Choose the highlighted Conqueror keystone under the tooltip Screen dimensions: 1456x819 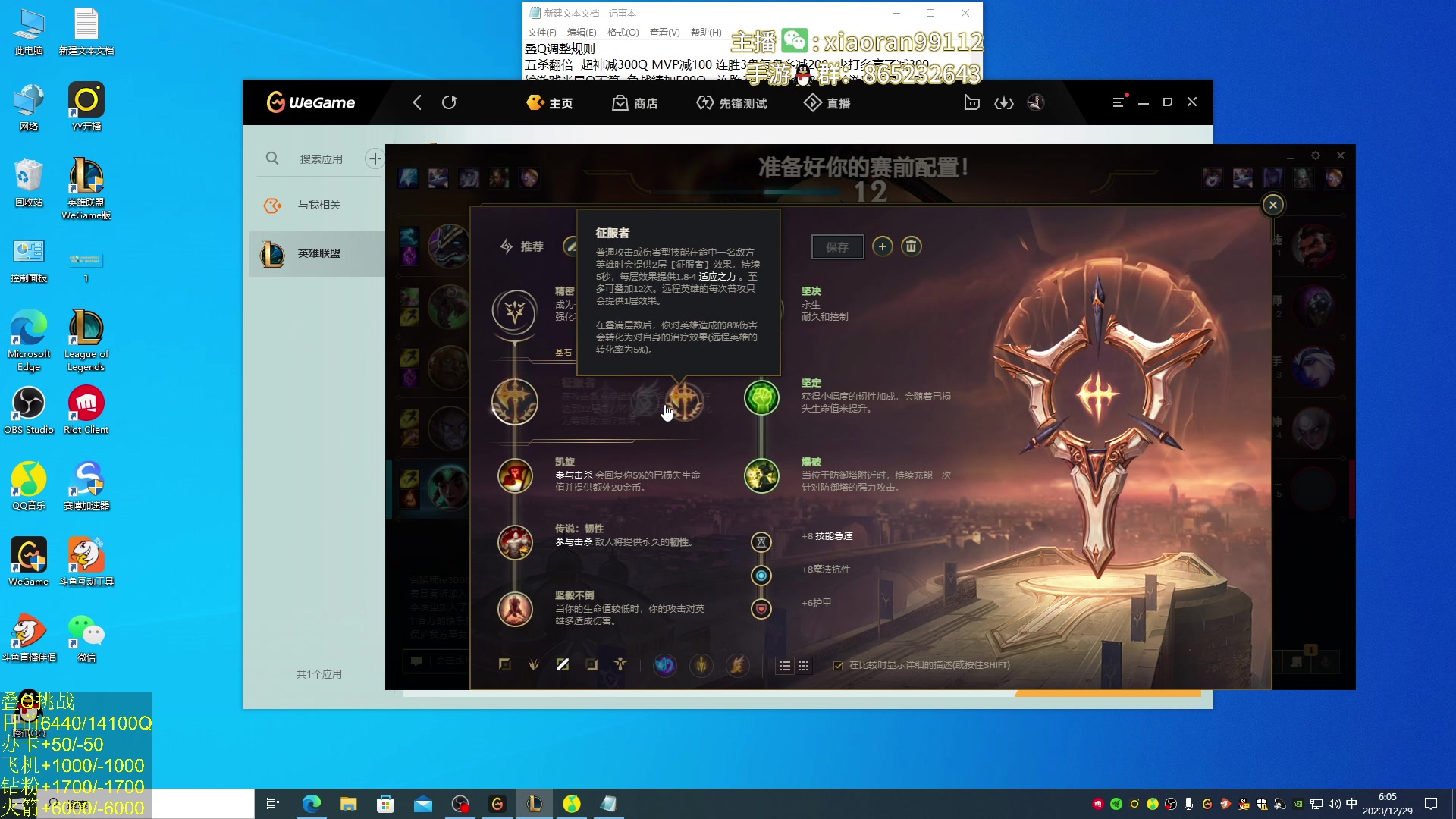coord(685,400)
